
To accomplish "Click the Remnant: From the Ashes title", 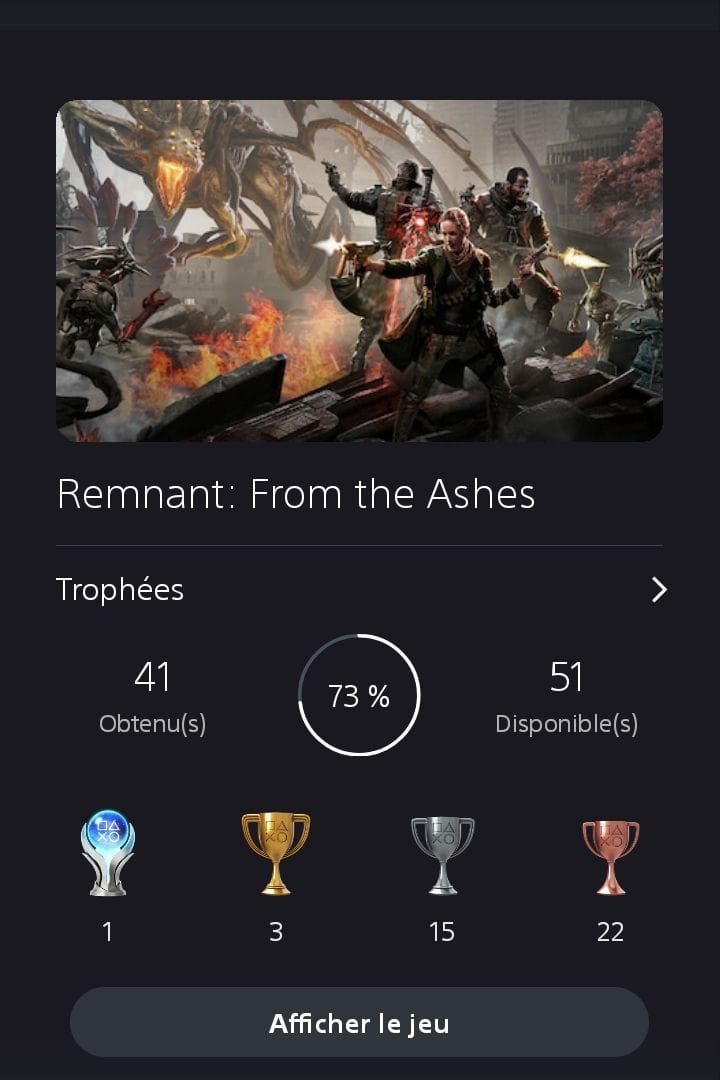I will (x=296, y=494).
